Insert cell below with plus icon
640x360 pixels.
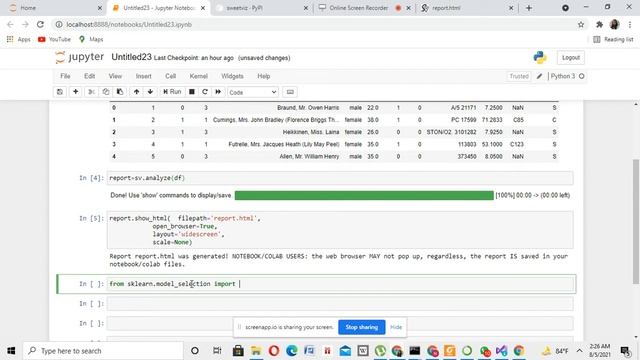[76, 92]
